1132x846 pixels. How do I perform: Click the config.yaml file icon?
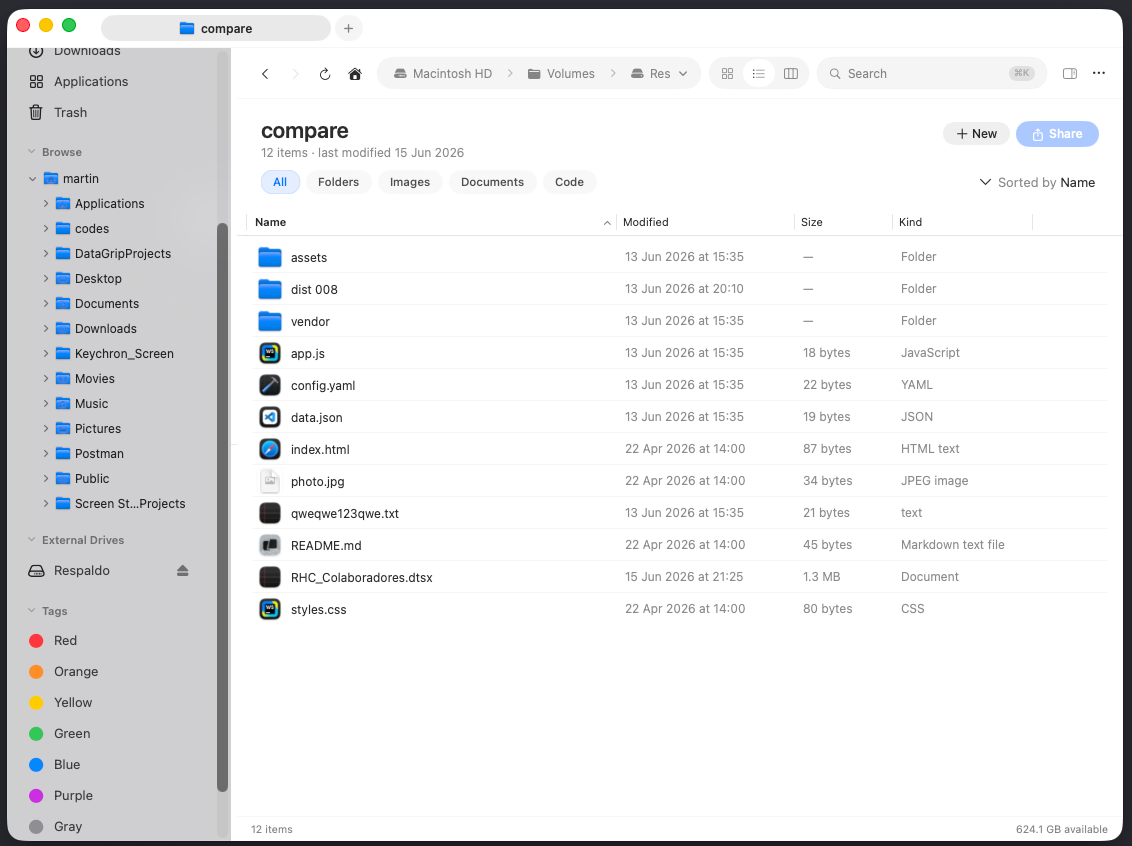270,385
